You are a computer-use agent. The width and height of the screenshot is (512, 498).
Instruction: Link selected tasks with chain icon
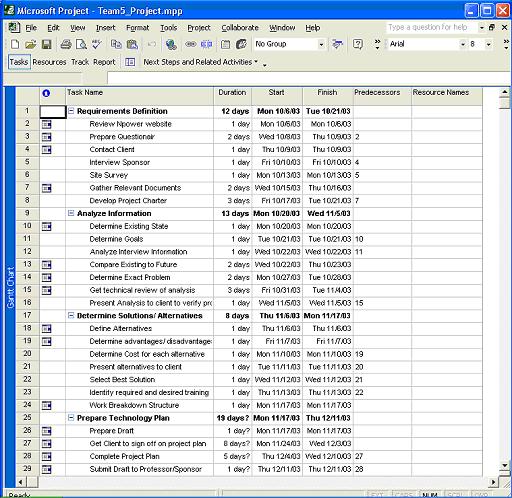190,44
